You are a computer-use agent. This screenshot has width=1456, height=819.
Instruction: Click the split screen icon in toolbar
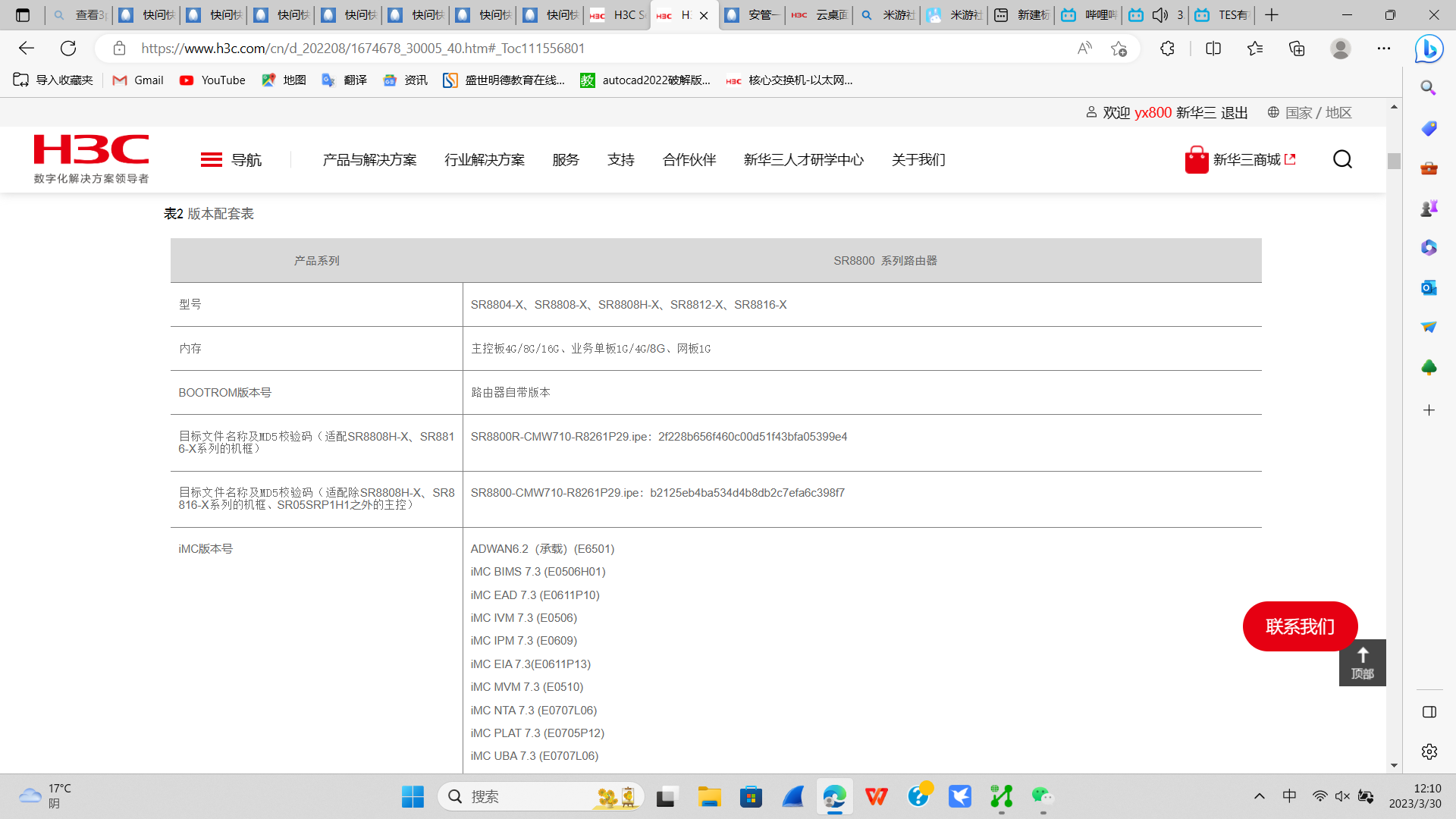(1213, 49)
